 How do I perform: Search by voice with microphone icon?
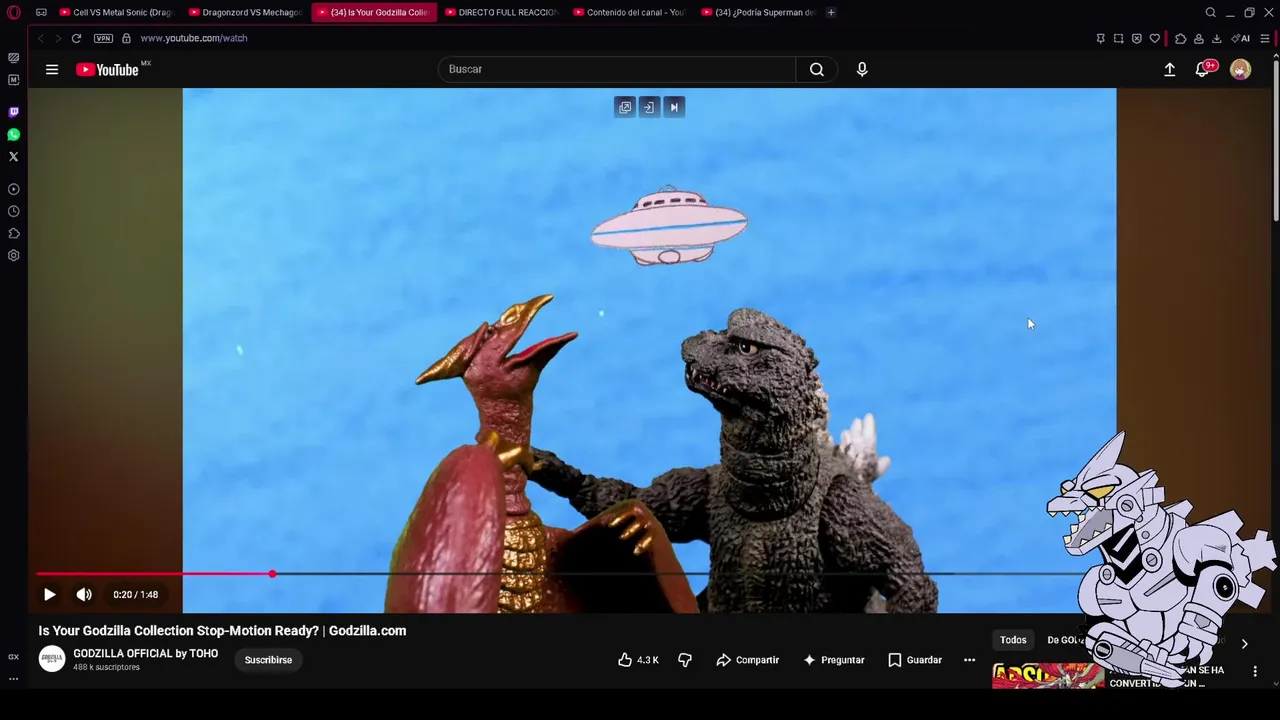(862, 69)
